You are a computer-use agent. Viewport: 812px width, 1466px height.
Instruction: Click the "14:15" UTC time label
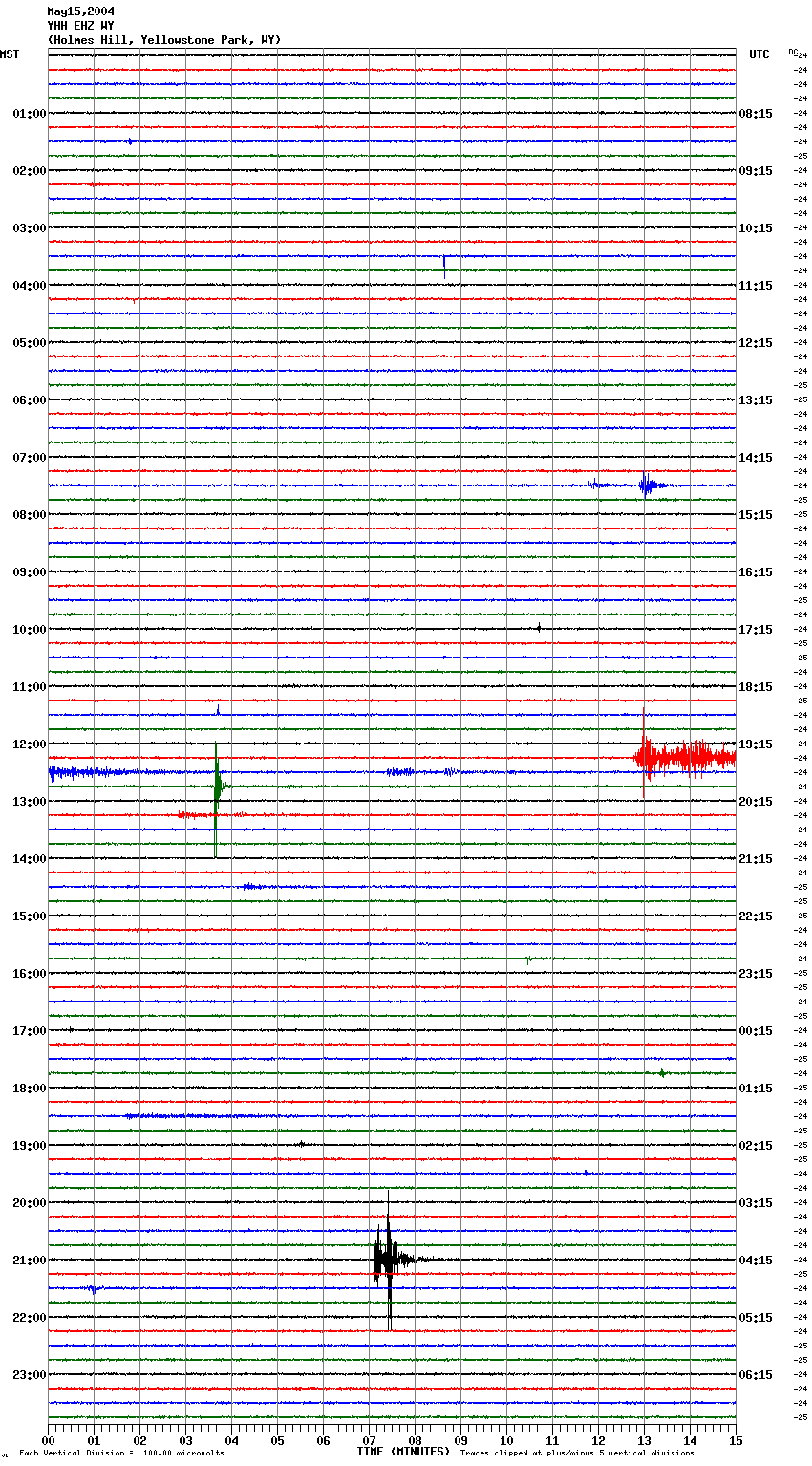click(x=756, y=458)
